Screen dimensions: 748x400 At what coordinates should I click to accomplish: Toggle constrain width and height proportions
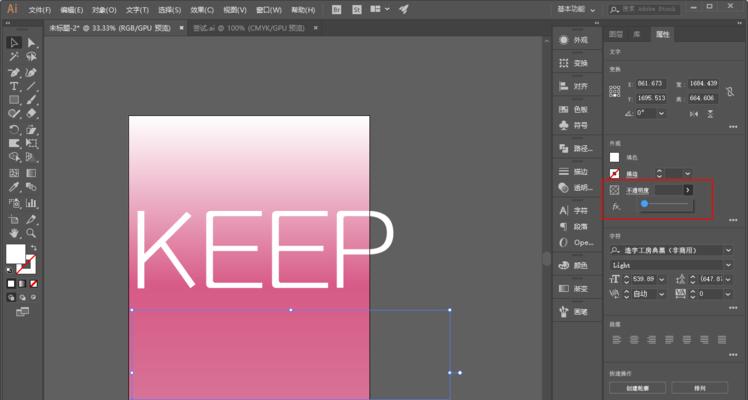pos(730,91)
